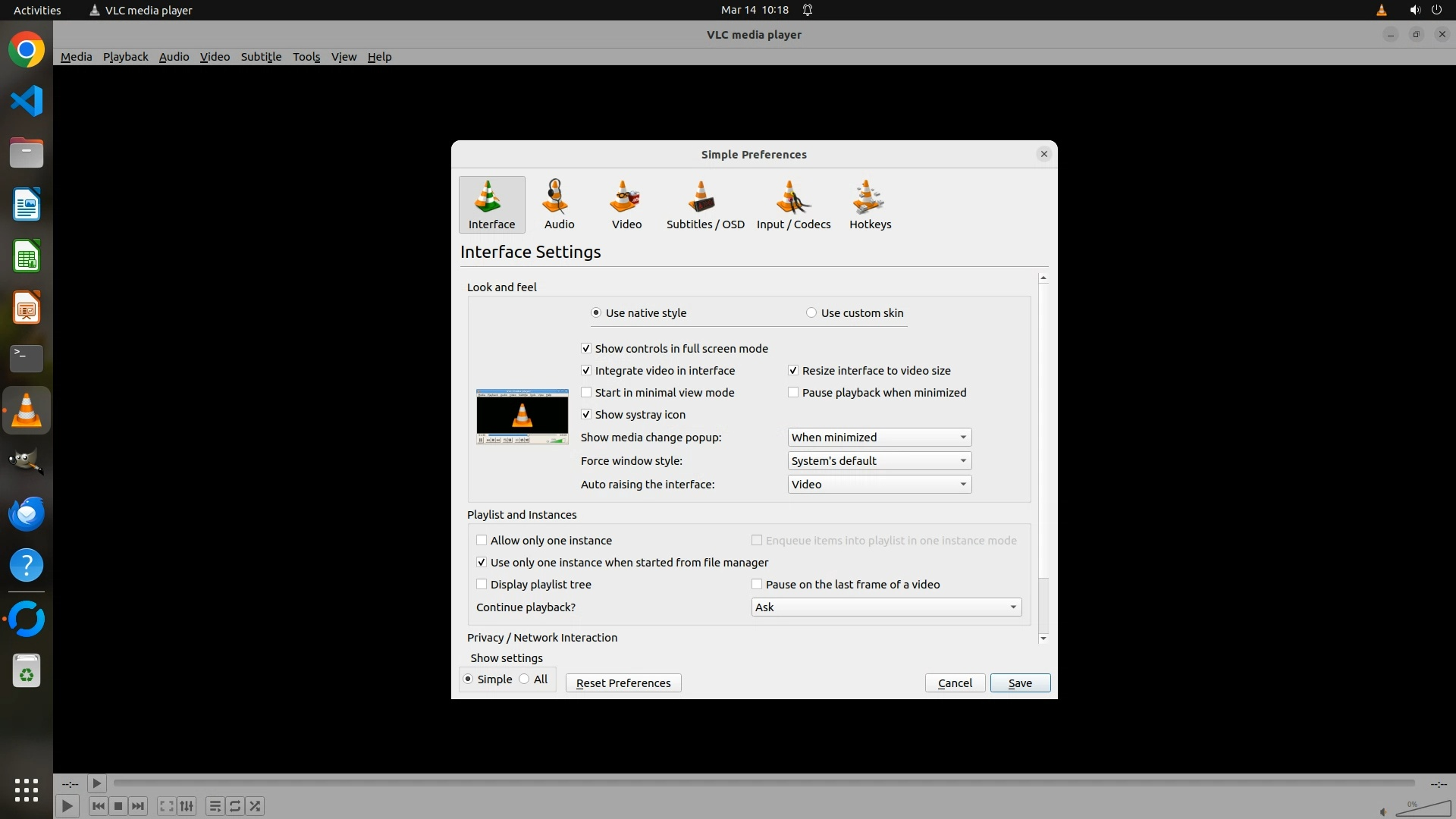Switch to Subtitles / OSD settings
This screenshot has width=1456, height=819.
click(704, 205)
